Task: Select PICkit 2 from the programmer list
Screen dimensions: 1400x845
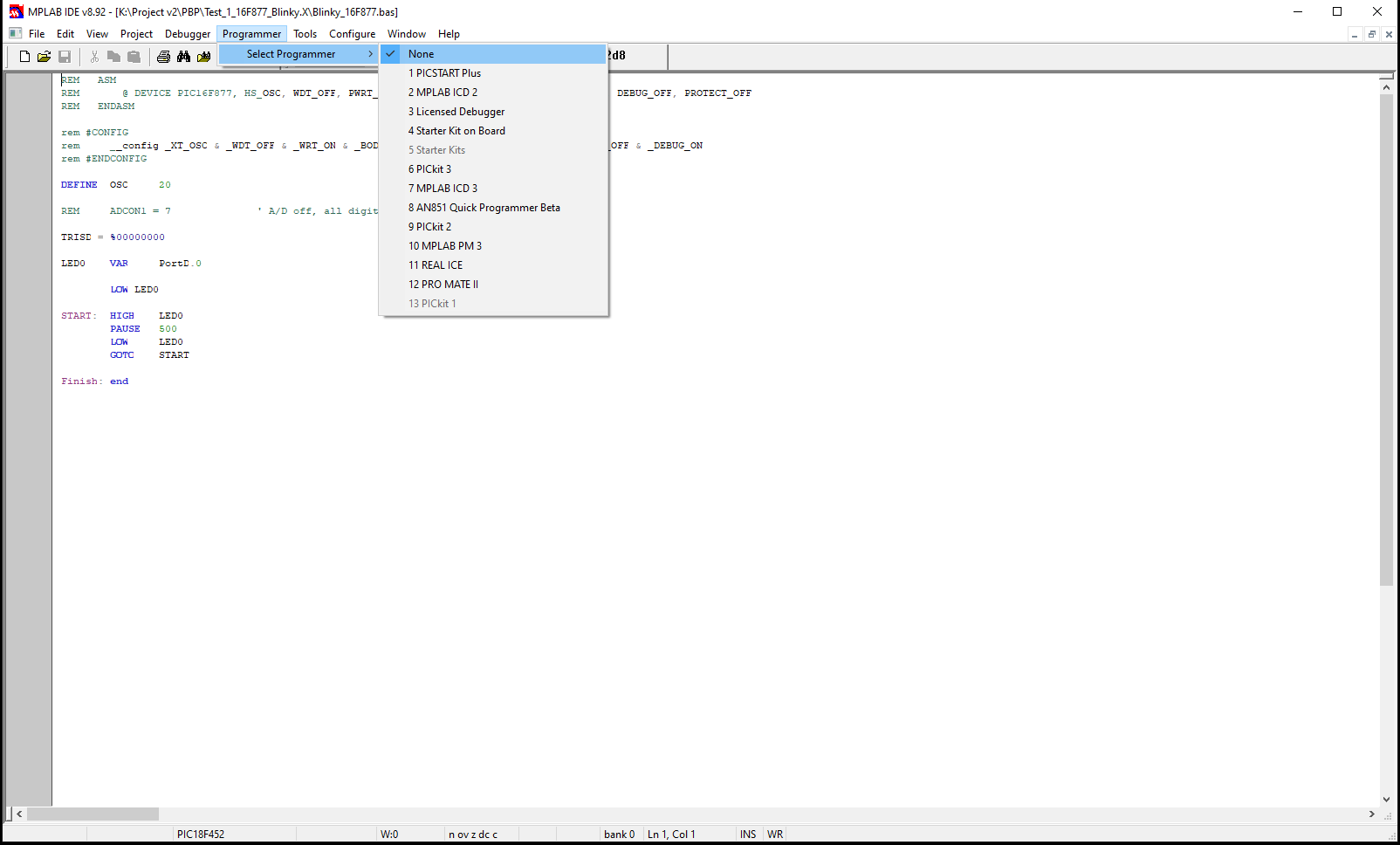Action: pyautogui.click(x=430, y=227)
